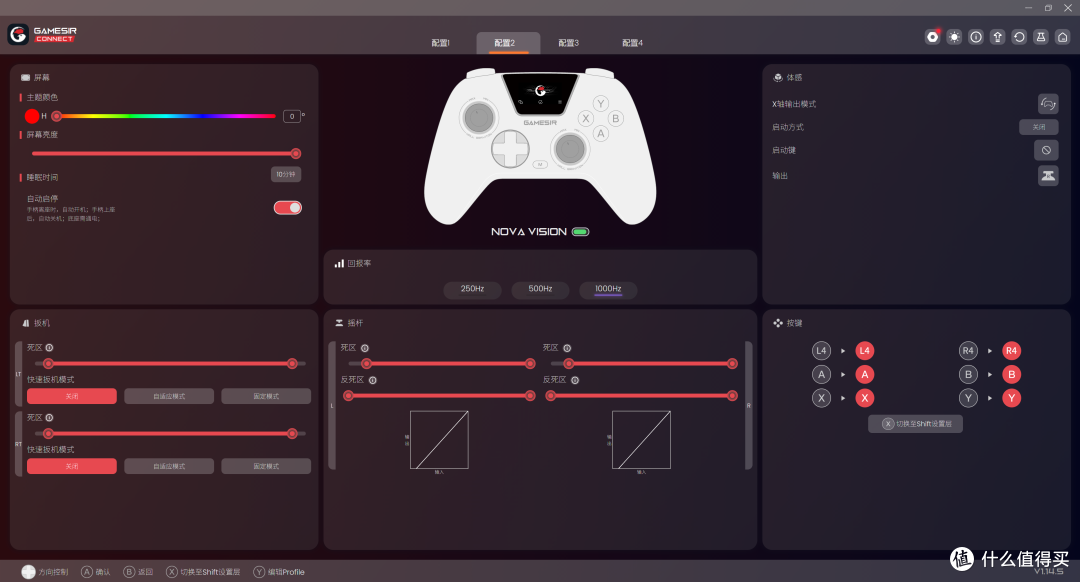Click the GameSir Connect logo
1080x582 pixels.
point(42,34)
